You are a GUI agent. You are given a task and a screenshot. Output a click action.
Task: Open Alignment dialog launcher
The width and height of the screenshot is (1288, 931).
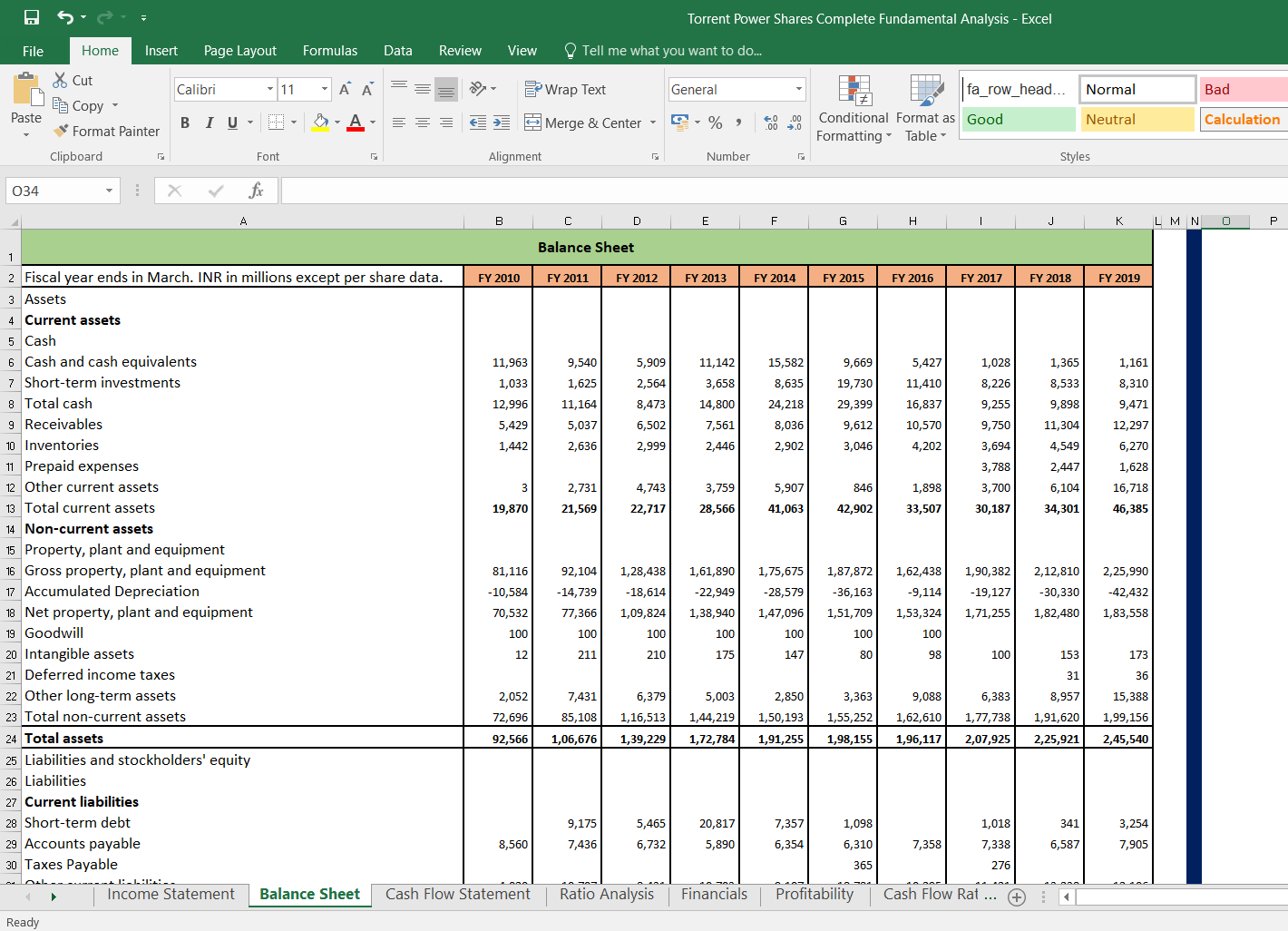click(655, 157)
